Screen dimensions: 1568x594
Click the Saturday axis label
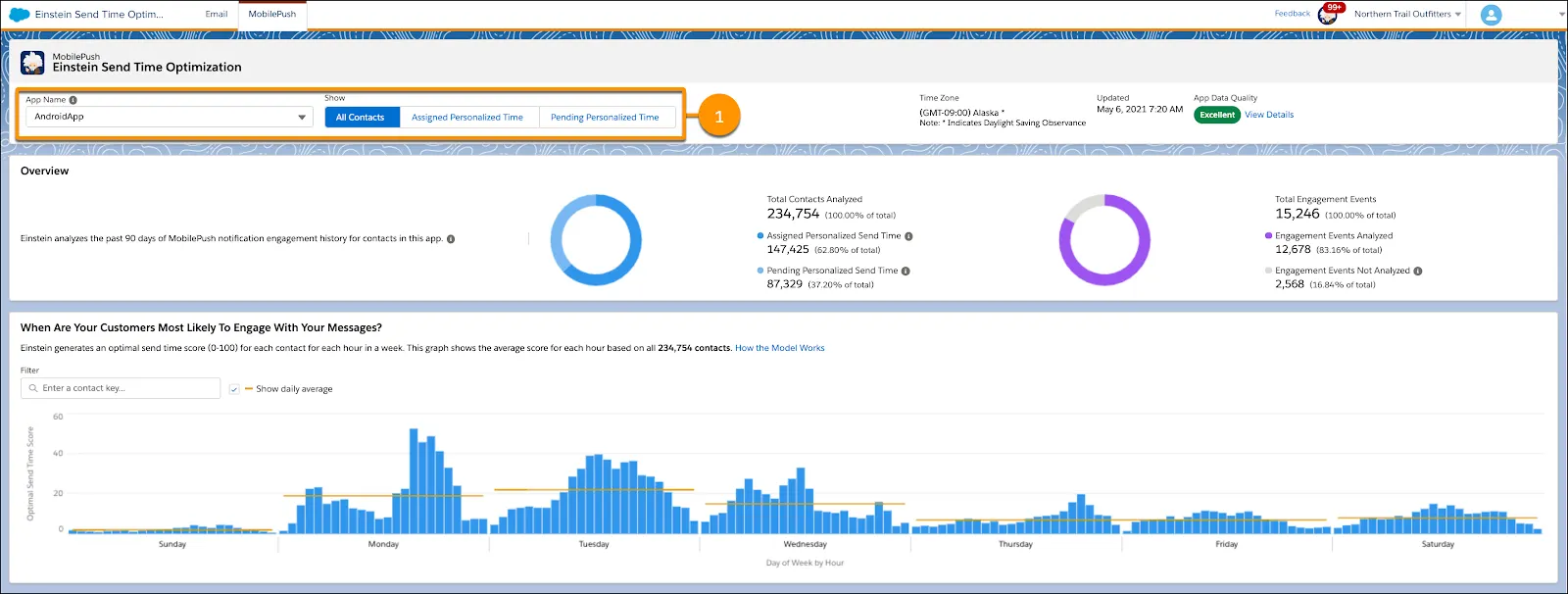pyautogui.click(x=1438, y=544)
